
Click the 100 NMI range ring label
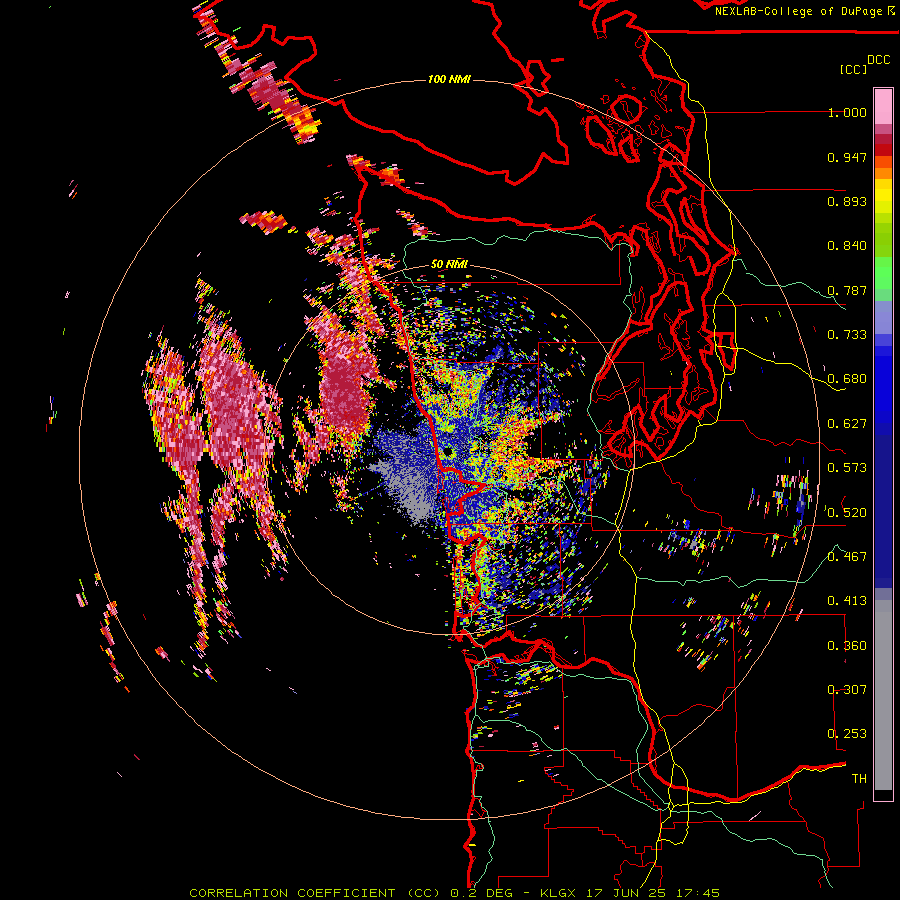click(449, 79)
